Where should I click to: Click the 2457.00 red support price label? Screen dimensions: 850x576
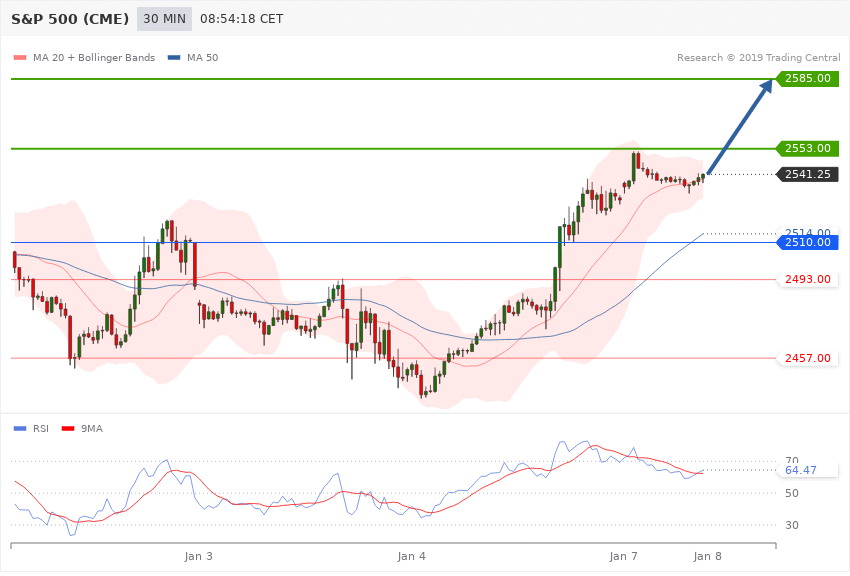click(x=808, y=358)
